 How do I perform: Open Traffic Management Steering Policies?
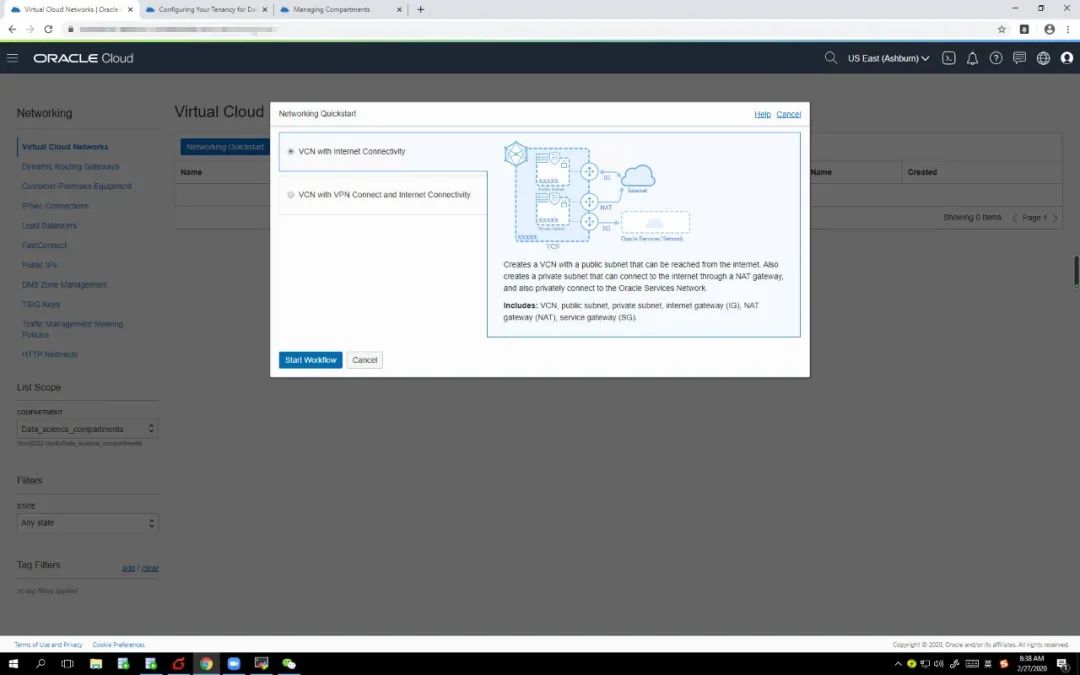click(72, 329)
